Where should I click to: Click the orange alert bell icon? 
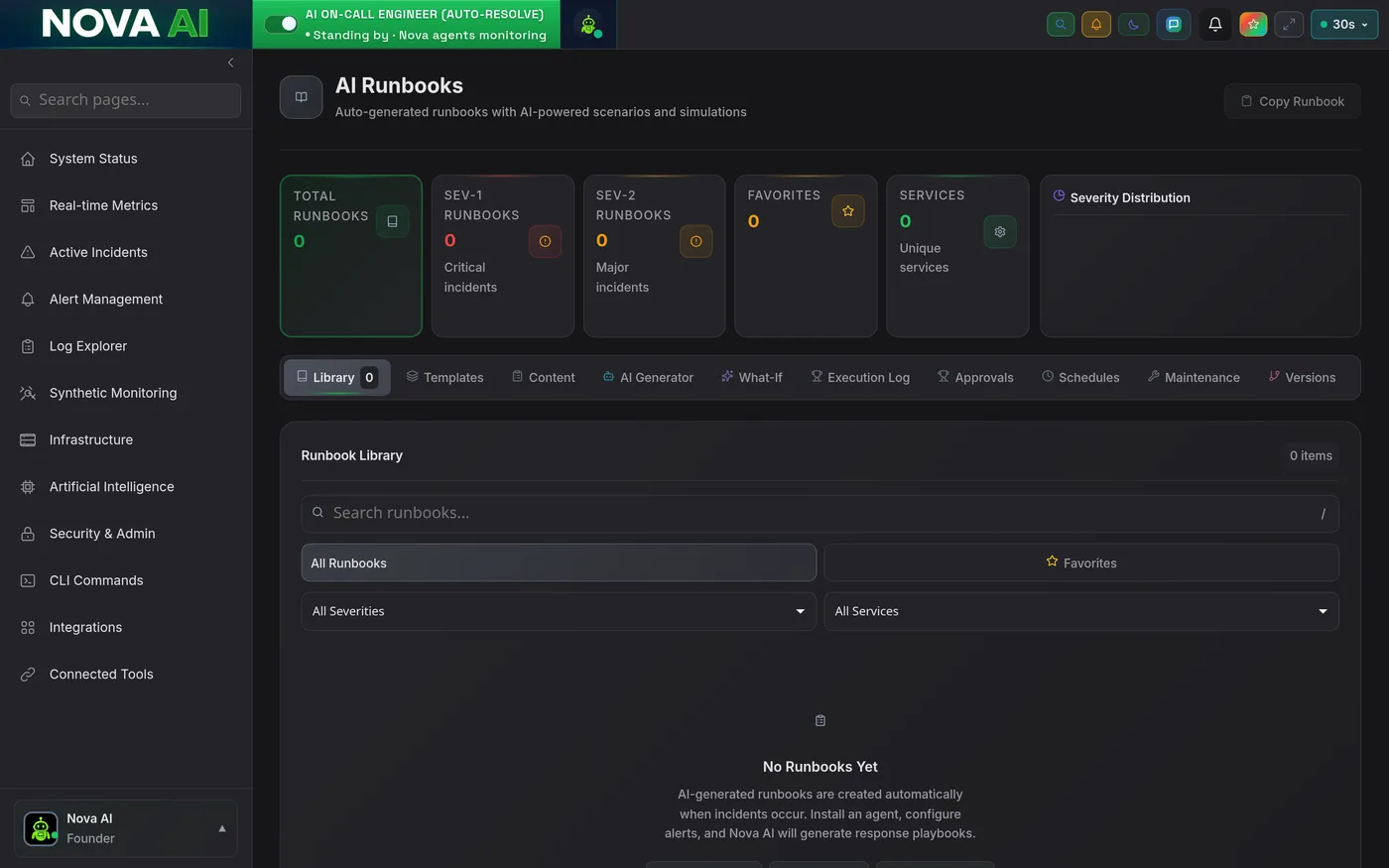[1096, 24]
